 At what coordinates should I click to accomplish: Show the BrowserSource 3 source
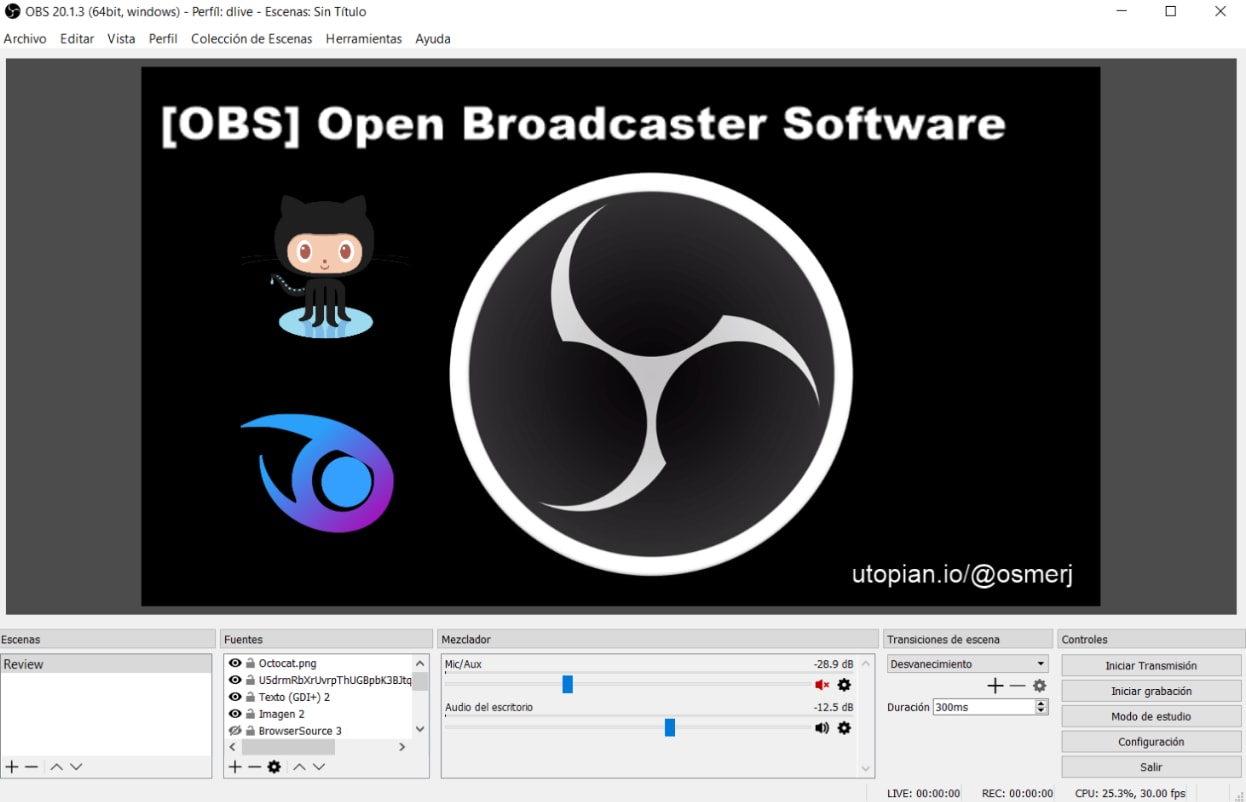[x=235, y=731]
